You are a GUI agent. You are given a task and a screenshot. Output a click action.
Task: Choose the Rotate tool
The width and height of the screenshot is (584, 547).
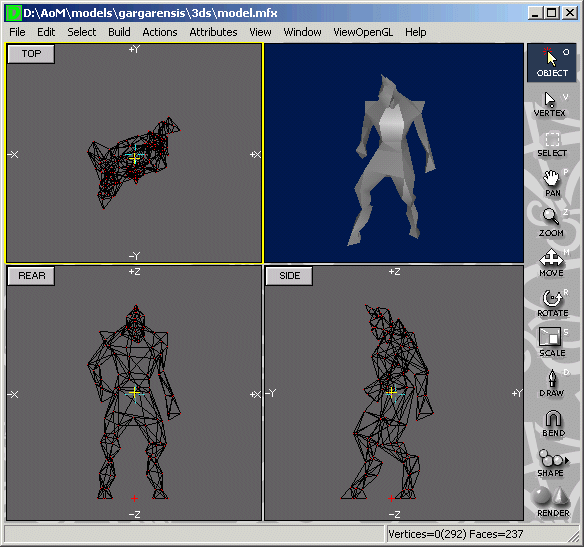coord(553,303)
